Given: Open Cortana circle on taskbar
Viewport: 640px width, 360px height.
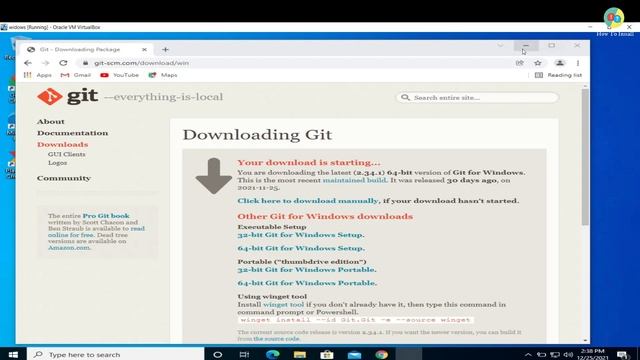Looking at the screenshot, I should coord(218,354).
